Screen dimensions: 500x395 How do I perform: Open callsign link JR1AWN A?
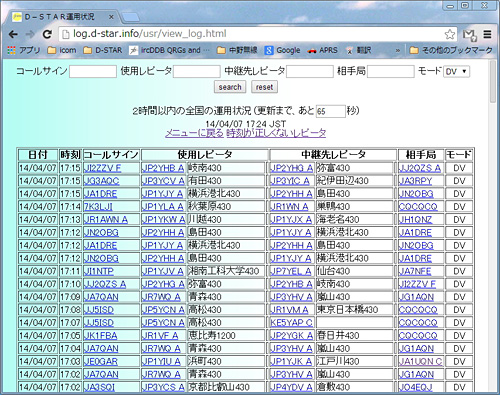pyautogui.click(x=106, y=220)
